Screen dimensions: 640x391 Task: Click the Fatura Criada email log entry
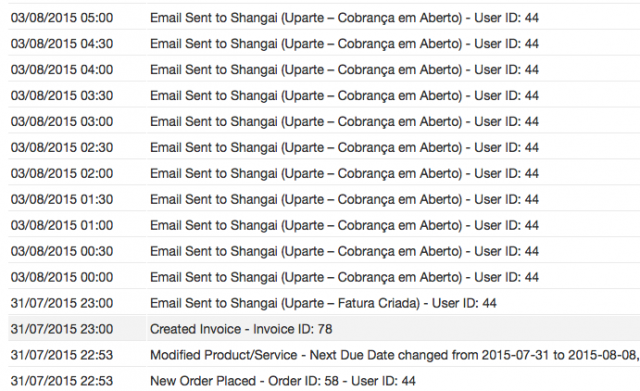click(323, 303)
